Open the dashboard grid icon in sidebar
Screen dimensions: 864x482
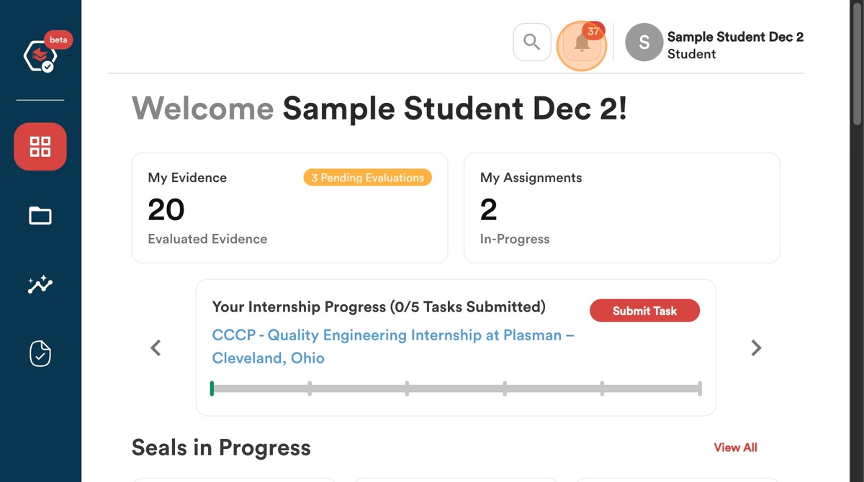coord(40,147)
